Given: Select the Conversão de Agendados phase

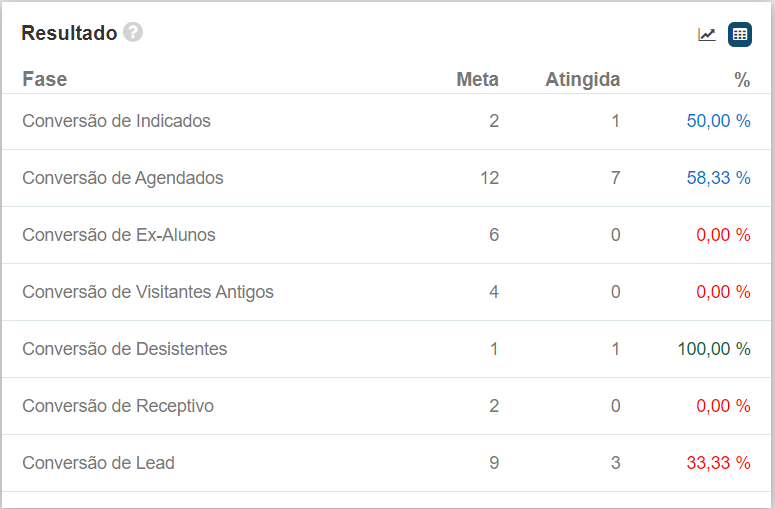Looking at the screenshot, I should click(123, 178).
